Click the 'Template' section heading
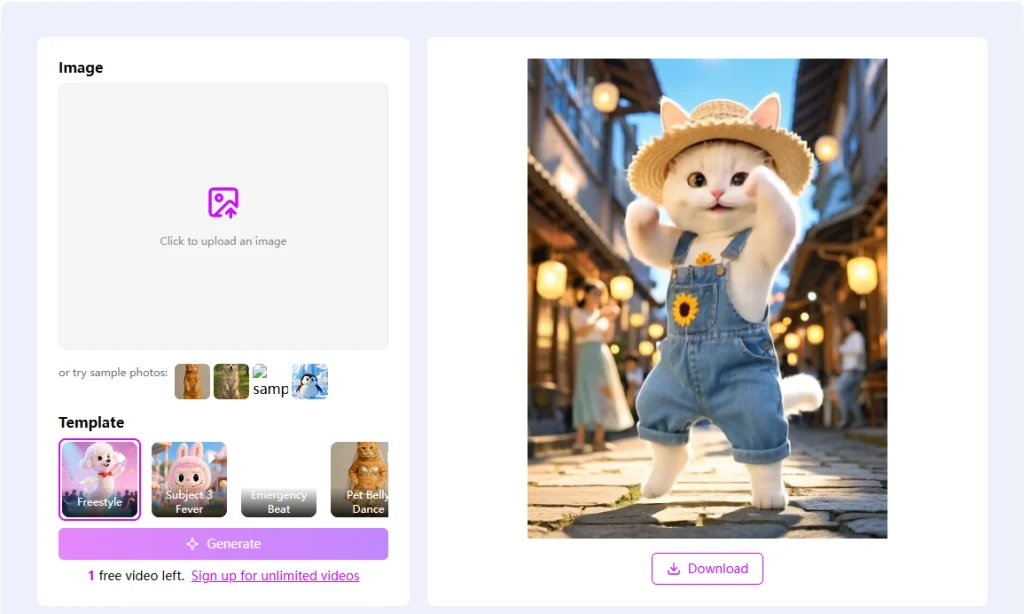This screenshot has width=1024, height=614. pos(91,423)
